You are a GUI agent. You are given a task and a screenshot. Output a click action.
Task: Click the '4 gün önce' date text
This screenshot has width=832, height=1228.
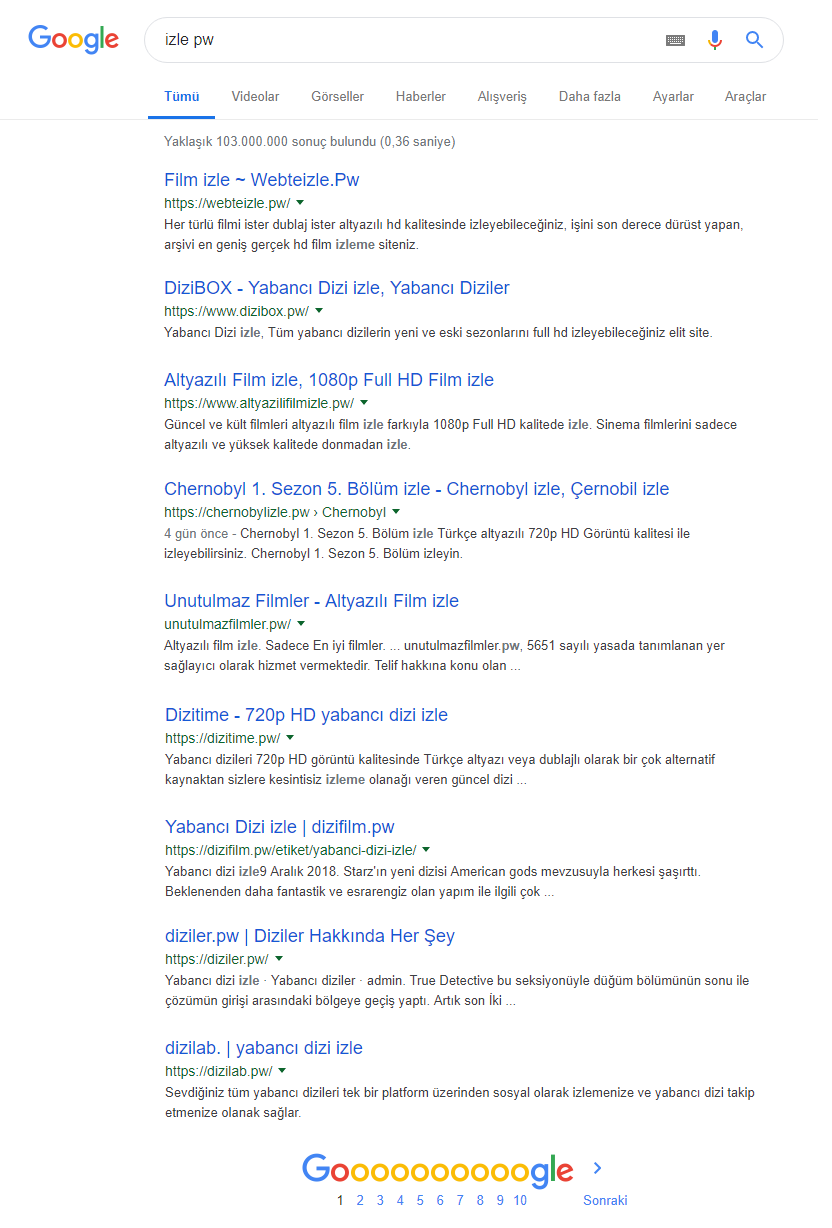[x=197, y=534]
